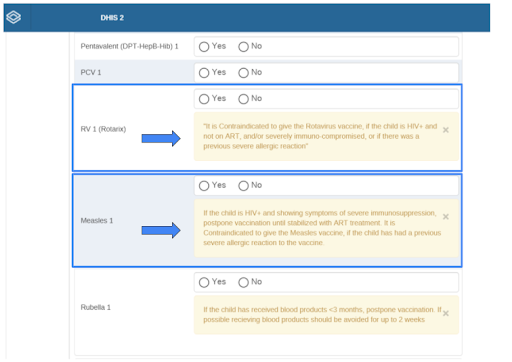The image size is (512, 362).
Task: Click the blue arrow beside Measles 1
Action: 161,230
